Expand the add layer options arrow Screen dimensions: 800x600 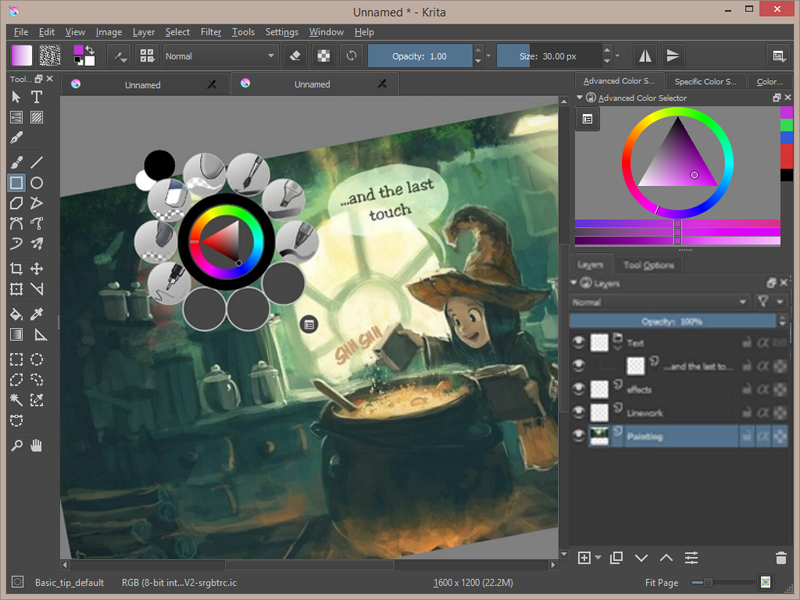pyautogui.click(x=598, y=557)
